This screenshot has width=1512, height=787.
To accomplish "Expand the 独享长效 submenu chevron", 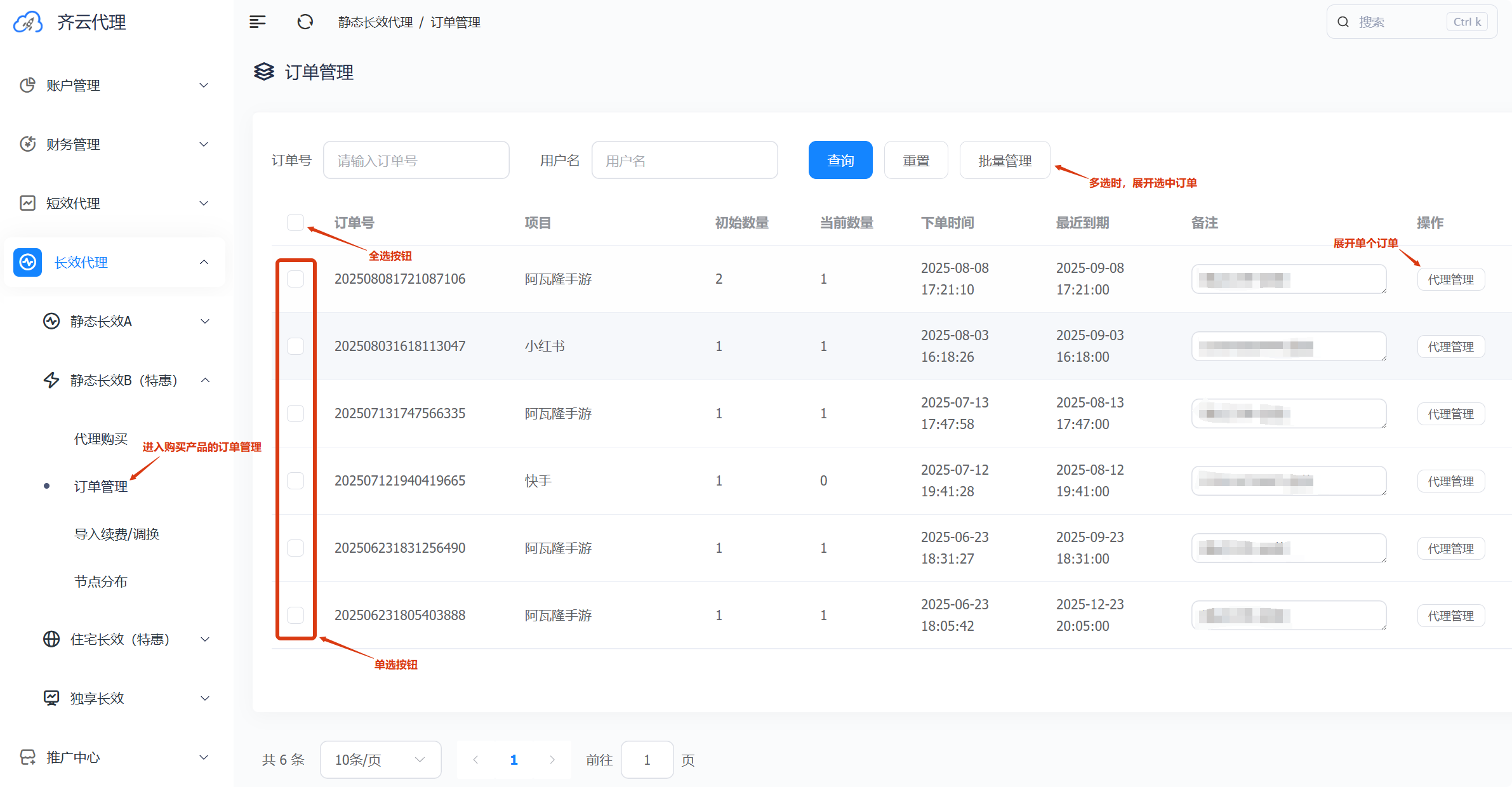I will tap(205, 698).
